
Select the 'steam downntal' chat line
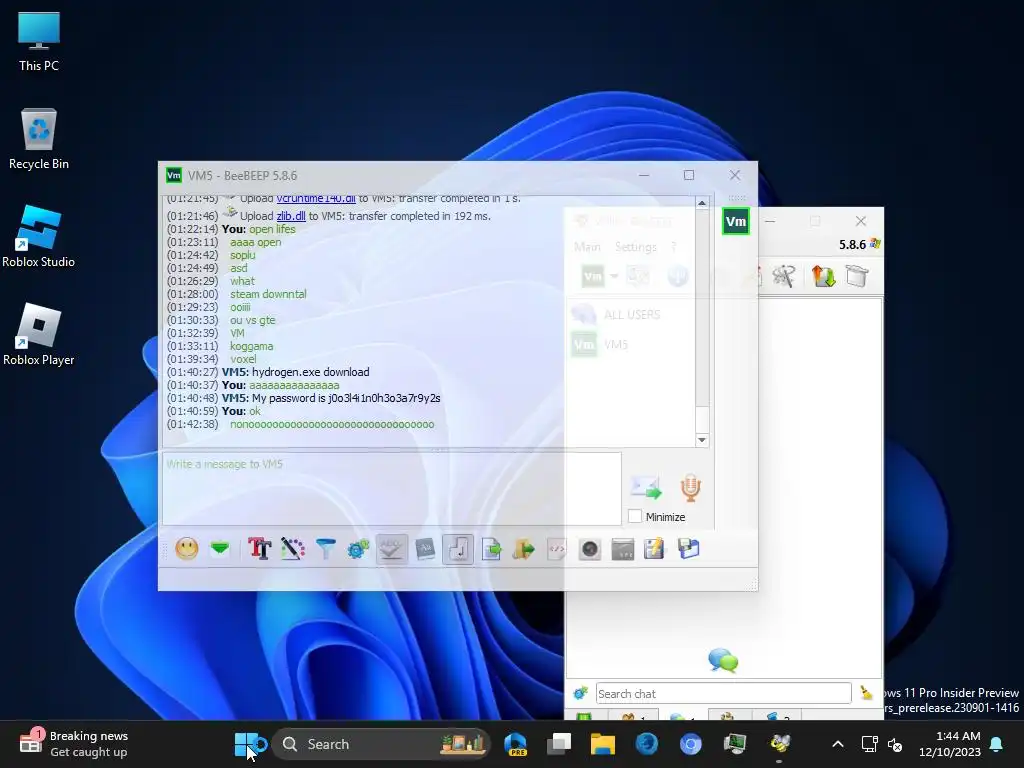coord(268,294)
